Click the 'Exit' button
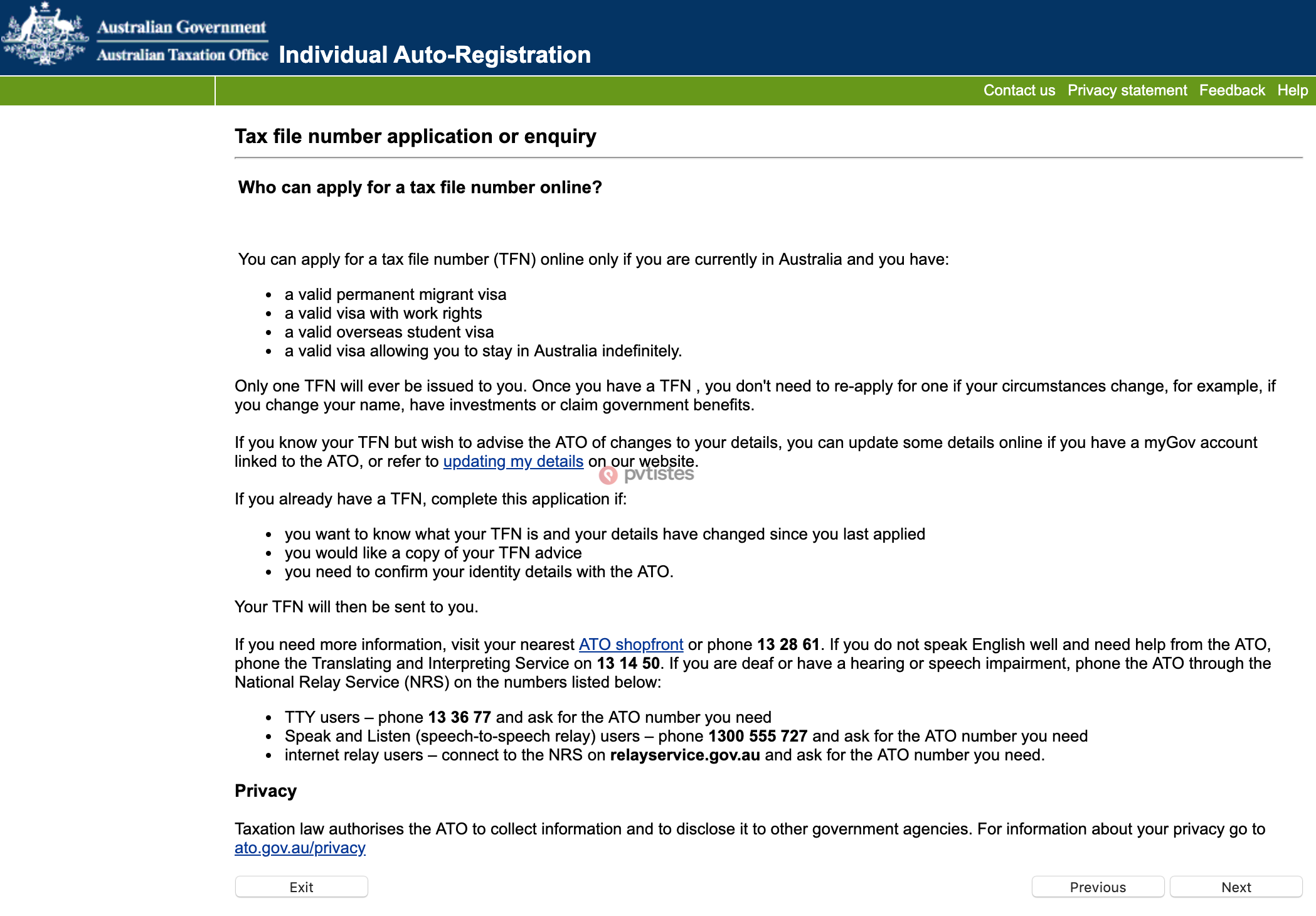1316x916 pixels. 302,886
